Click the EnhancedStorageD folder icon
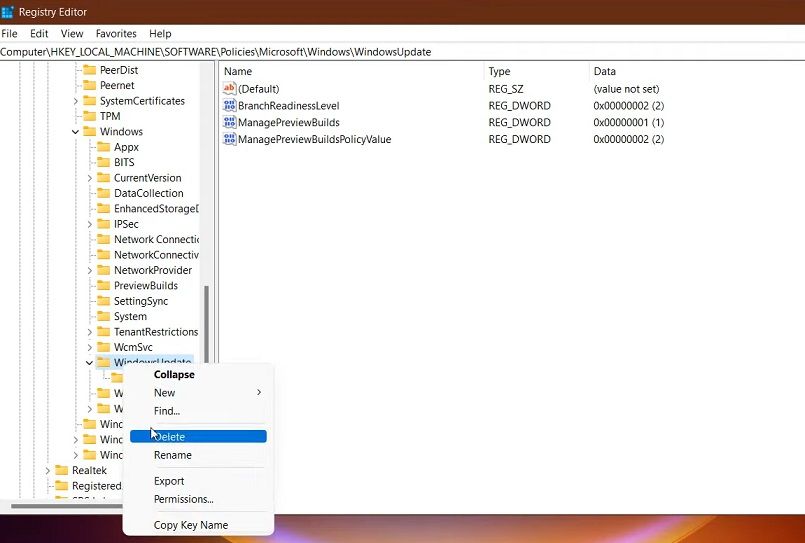The image size is (805, 543). point(104,208)
